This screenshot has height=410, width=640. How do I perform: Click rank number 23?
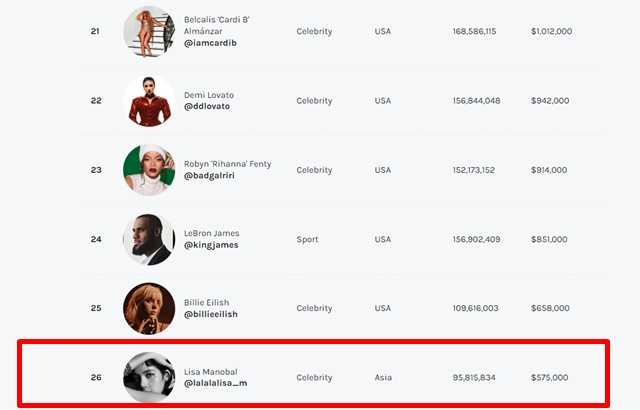click(x=96, y=170)
